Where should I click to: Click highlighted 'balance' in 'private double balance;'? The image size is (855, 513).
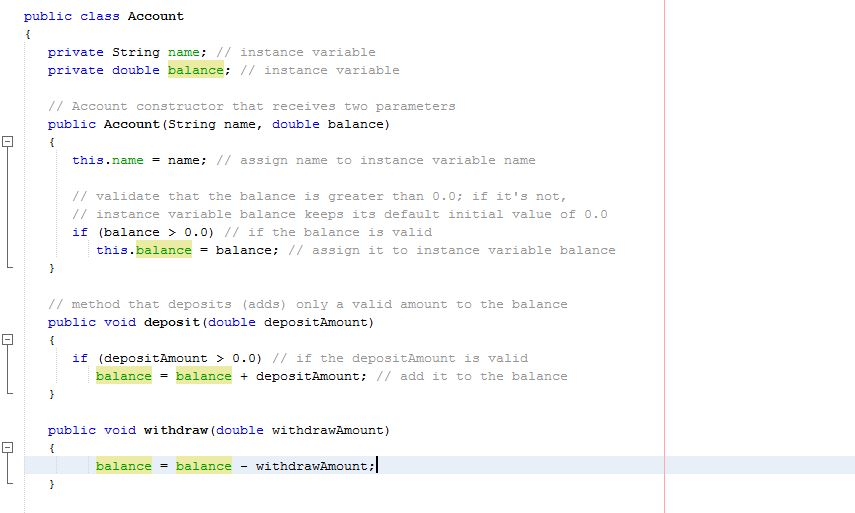click(x=196, y=70)
